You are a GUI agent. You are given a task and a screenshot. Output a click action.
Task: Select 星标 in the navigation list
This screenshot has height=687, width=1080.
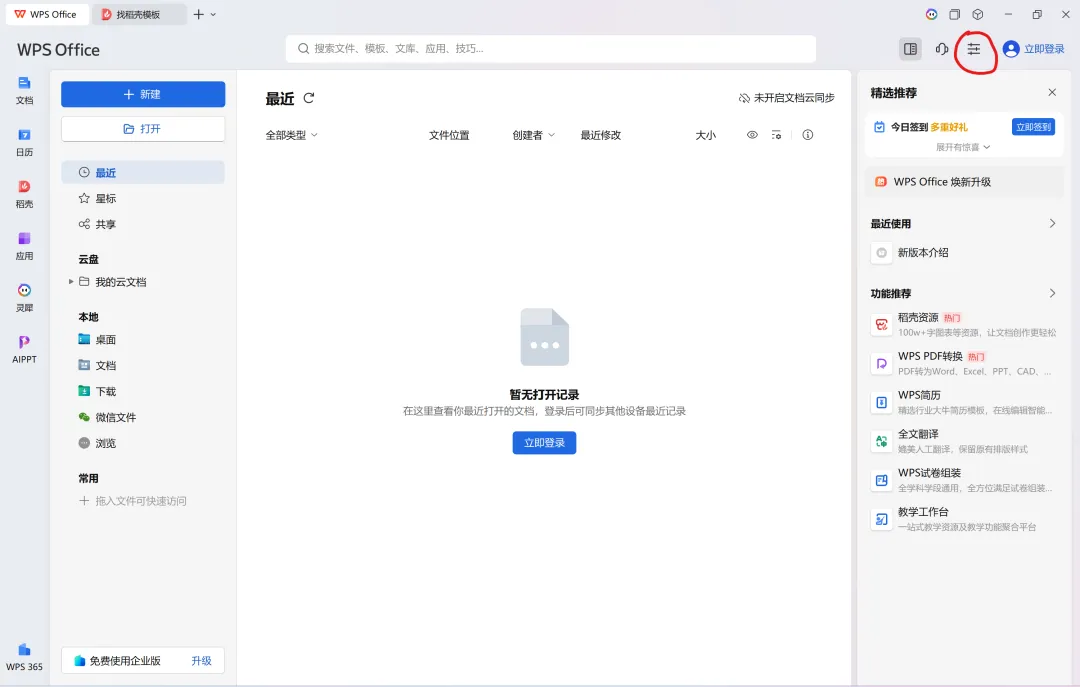[x=143, y=198]
